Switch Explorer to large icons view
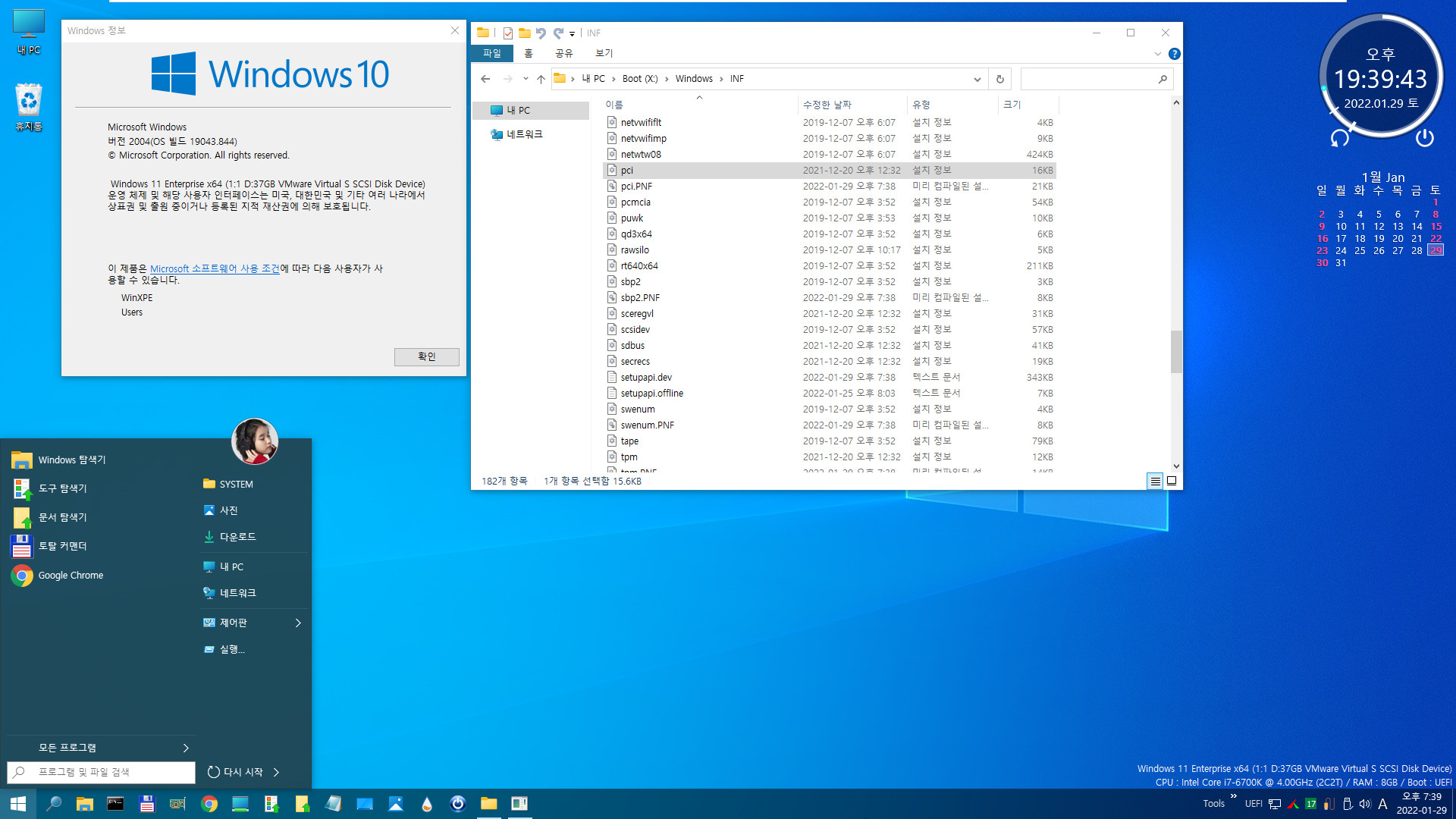This screenshot has width=1456, height=819. (x=1172, y=481)
